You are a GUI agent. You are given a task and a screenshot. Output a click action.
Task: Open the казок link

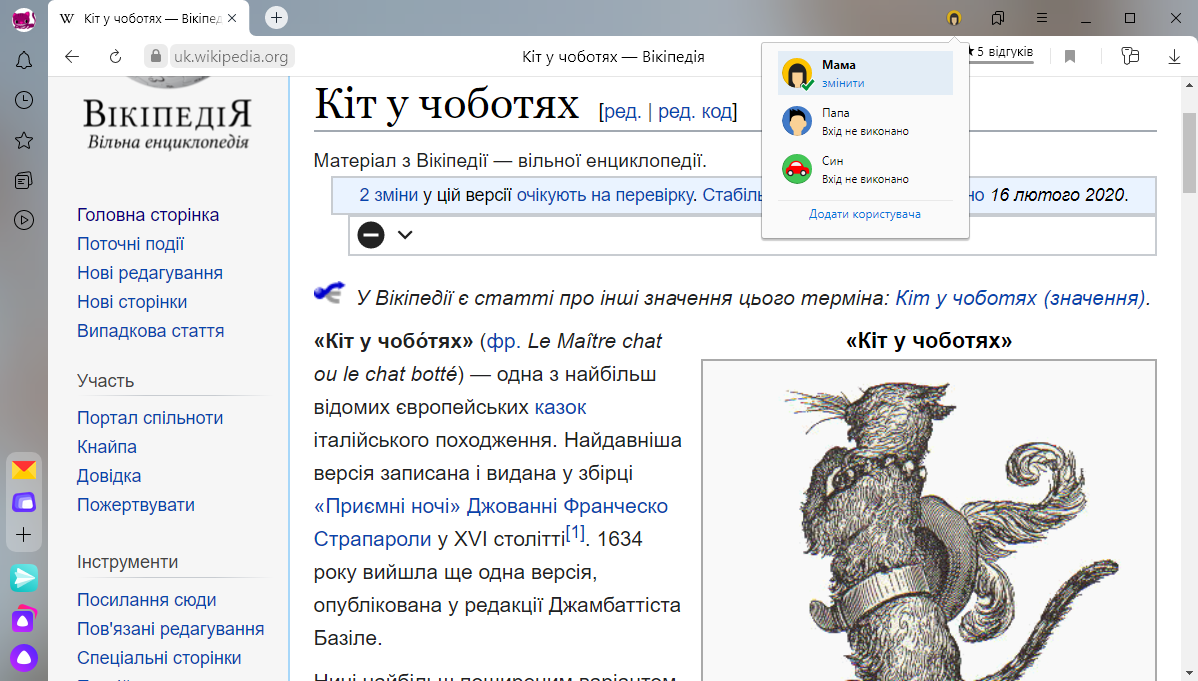click(560, 407)
